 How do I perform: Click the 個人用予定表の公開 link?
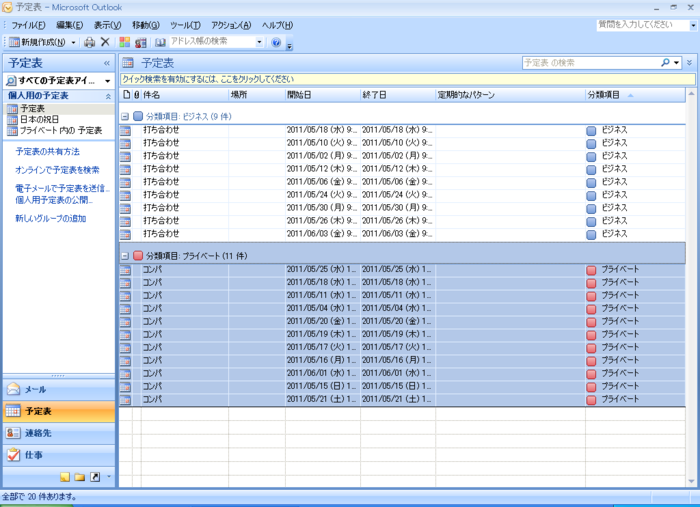(x=54, y=200)
